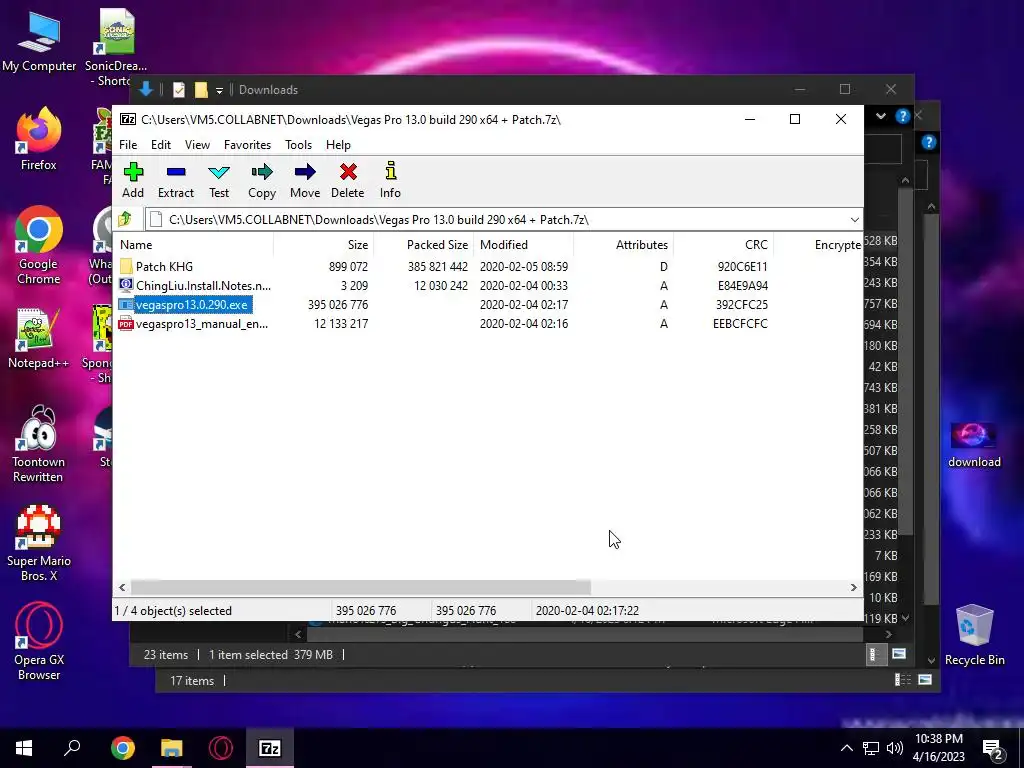Screen dimensions: 1024x768
Task: Open the 7-Zip File menu
Action: point(128,144)
